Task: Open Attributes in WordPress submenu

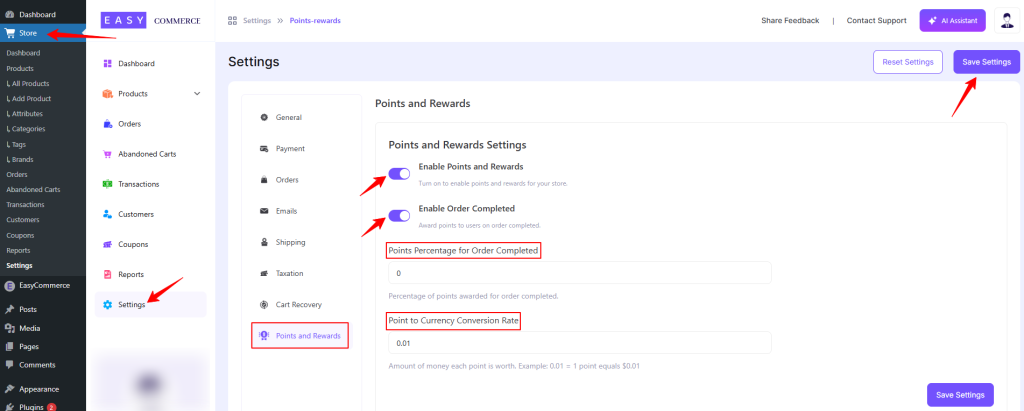Action: 25,114
